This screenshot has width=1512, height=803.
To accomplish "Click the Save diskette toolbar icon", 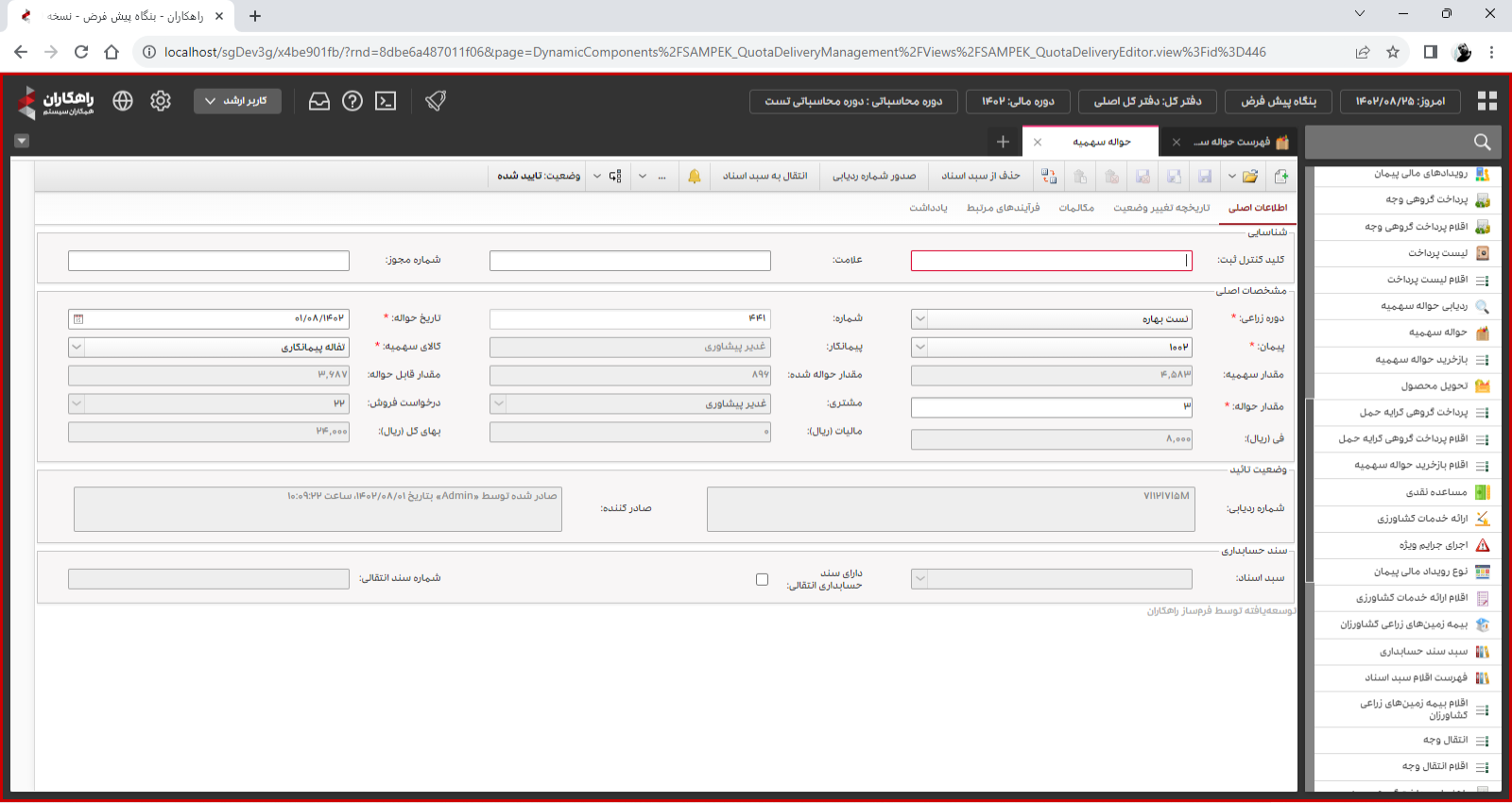I will [x=1205, y=176].
